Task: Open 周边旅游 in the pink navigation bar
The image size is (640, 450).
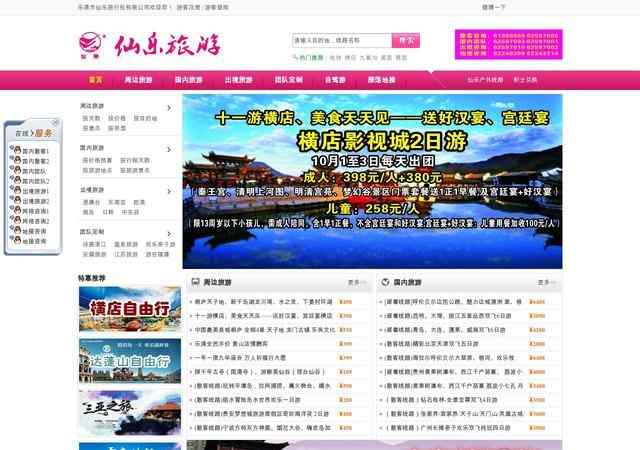Action: [x=138, y=80]
